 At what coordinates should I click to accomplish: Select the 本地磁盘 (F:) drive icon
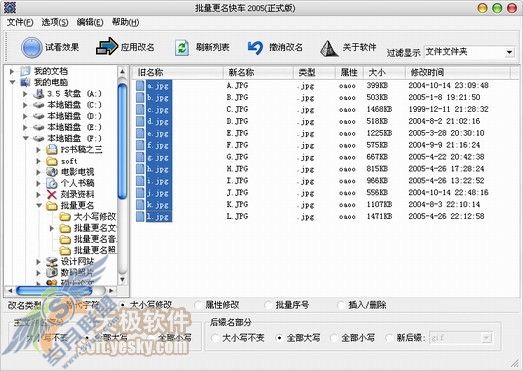tap(39, 138)
